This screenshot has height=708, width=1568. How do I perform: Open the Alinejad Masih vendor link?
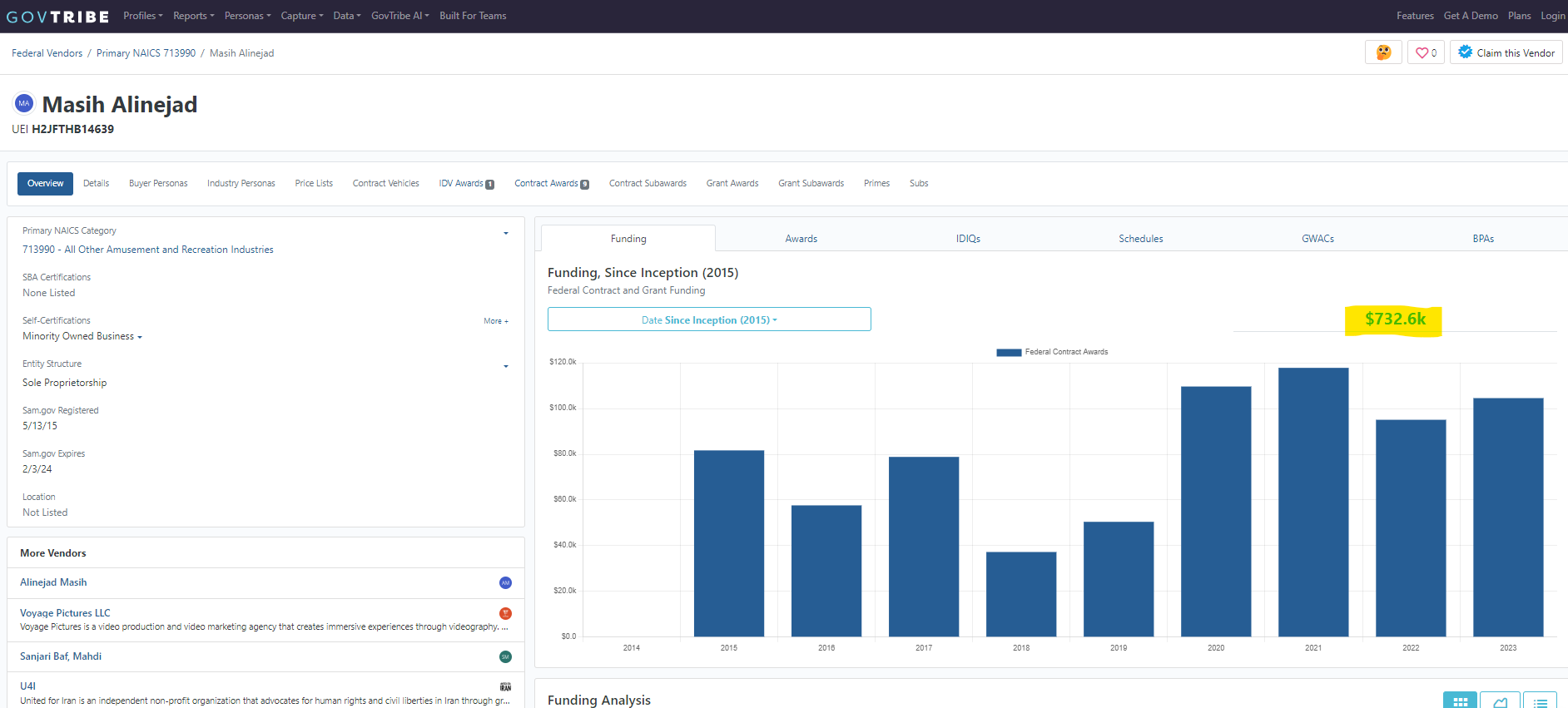click(53, 582)
